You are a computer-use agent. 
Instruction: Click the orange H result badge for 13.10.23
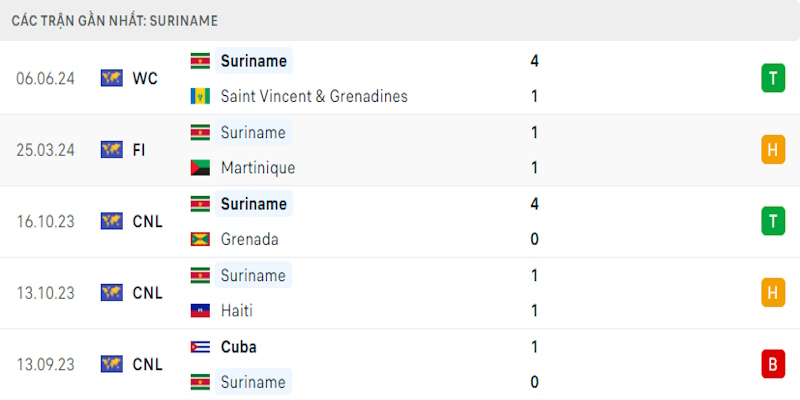click(x=772, y=293)
